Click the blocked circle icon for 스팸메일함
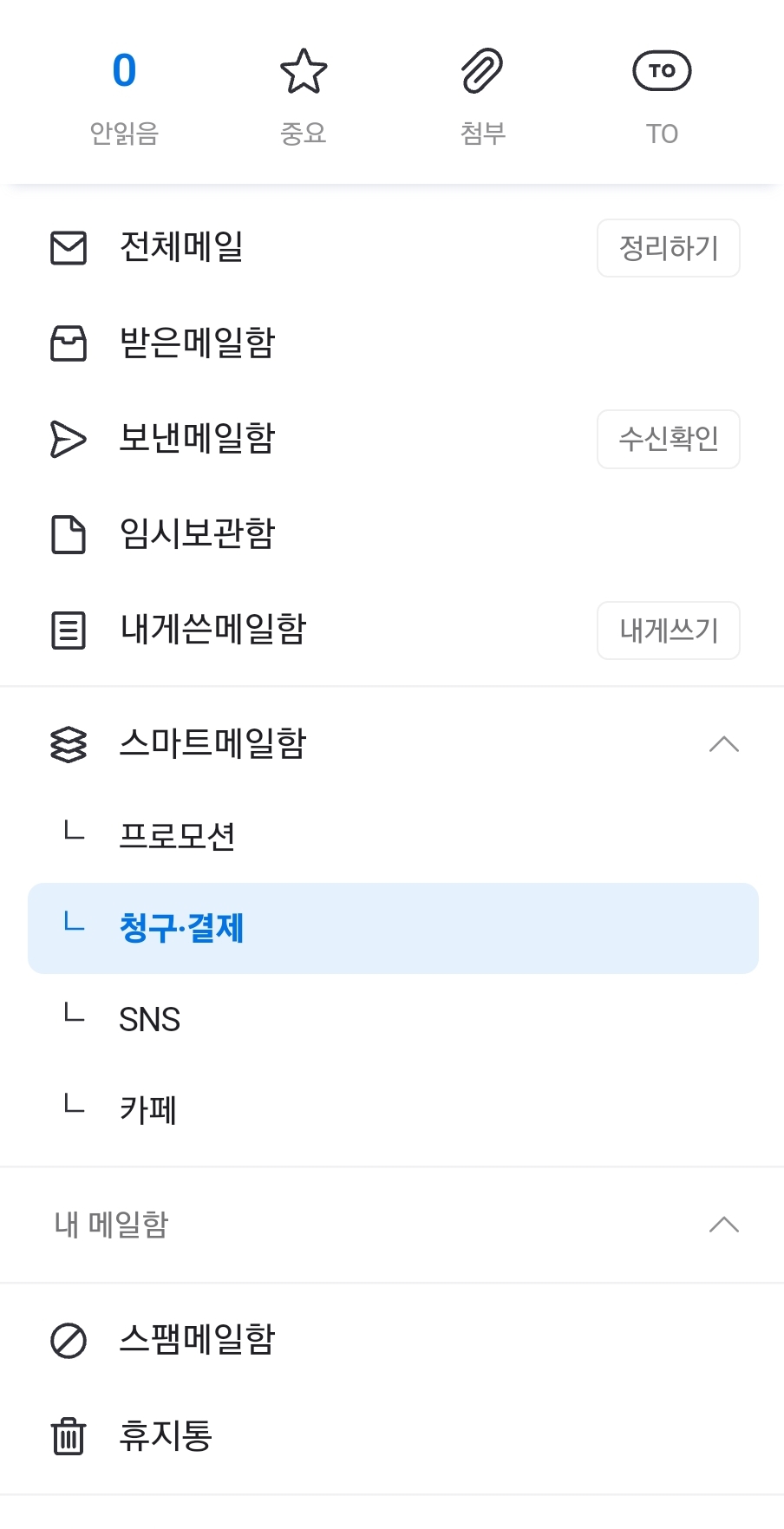 click(69, 1341)
